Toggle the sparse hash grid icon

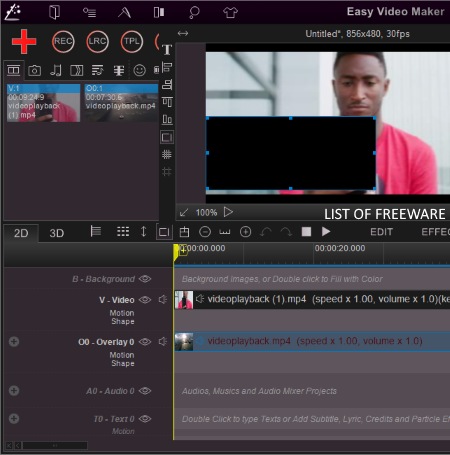coord(167,172)
